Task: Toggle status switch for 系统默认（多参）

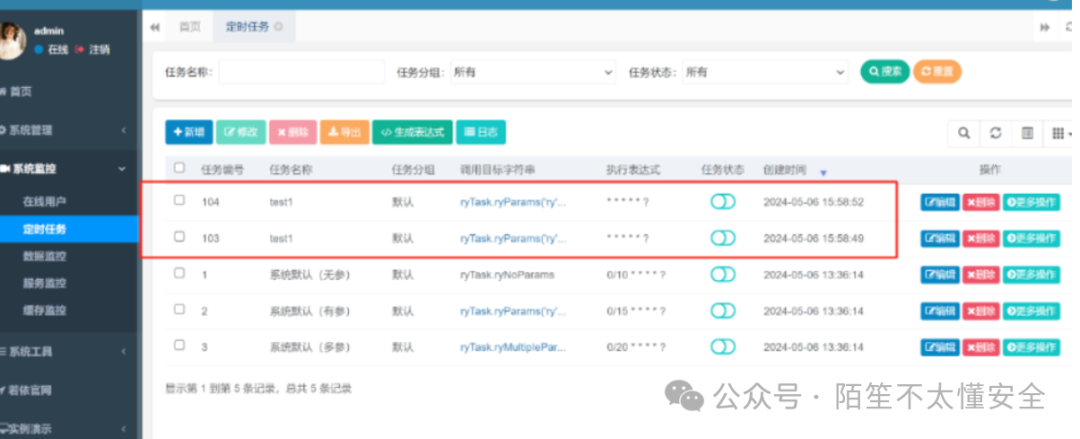Action: [723, 347]
